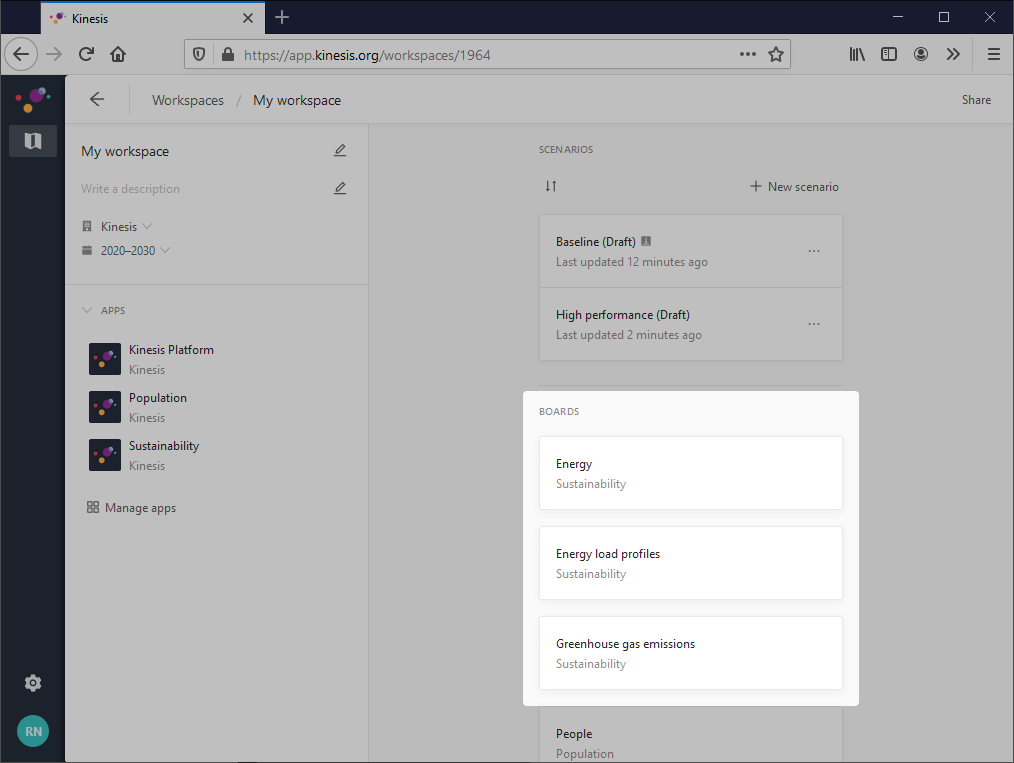Go back using the in-app back arrow

click(97, 99)
